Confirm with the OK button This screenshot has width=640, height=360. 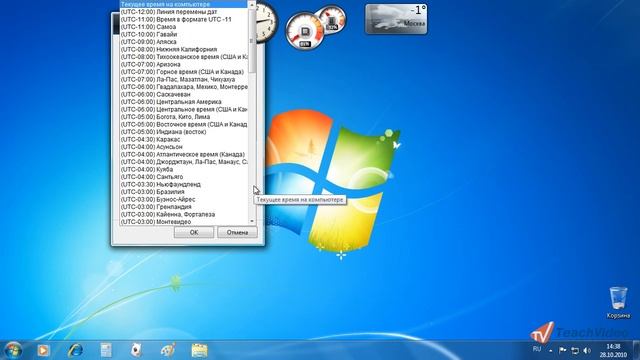pyautogui.click(x=194, y=232)
